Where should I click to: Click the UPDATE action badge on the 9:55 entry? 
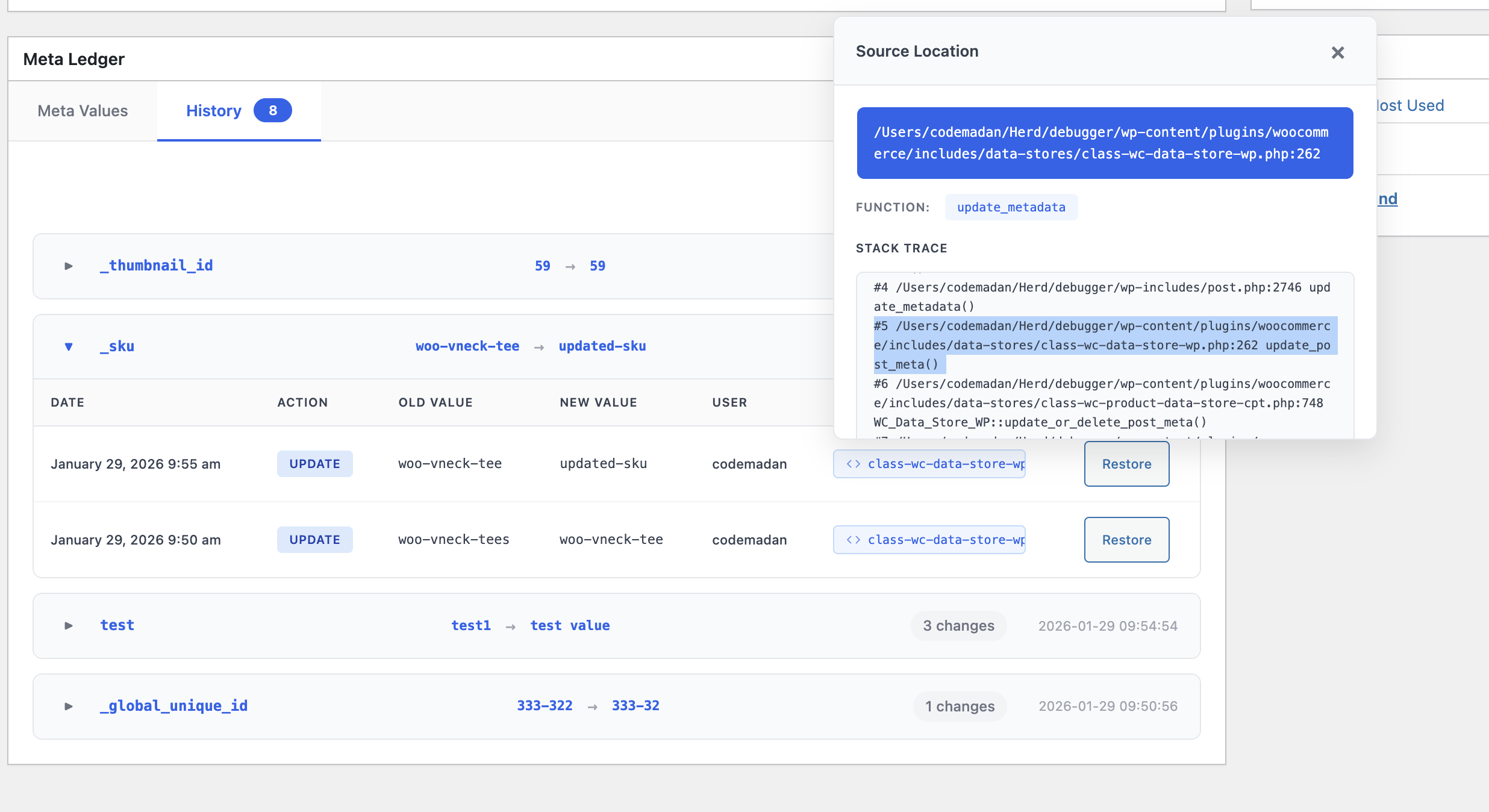click(x=314, y=464)
